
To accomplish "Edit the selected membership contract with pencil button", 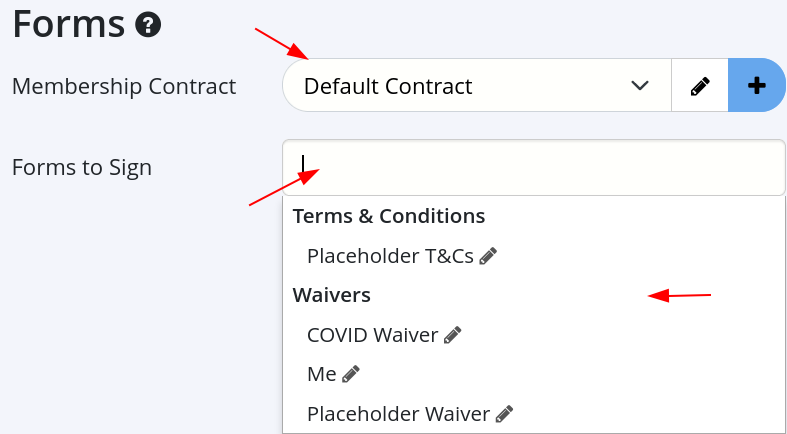I will pyautogui.click(x=700, y=86).
